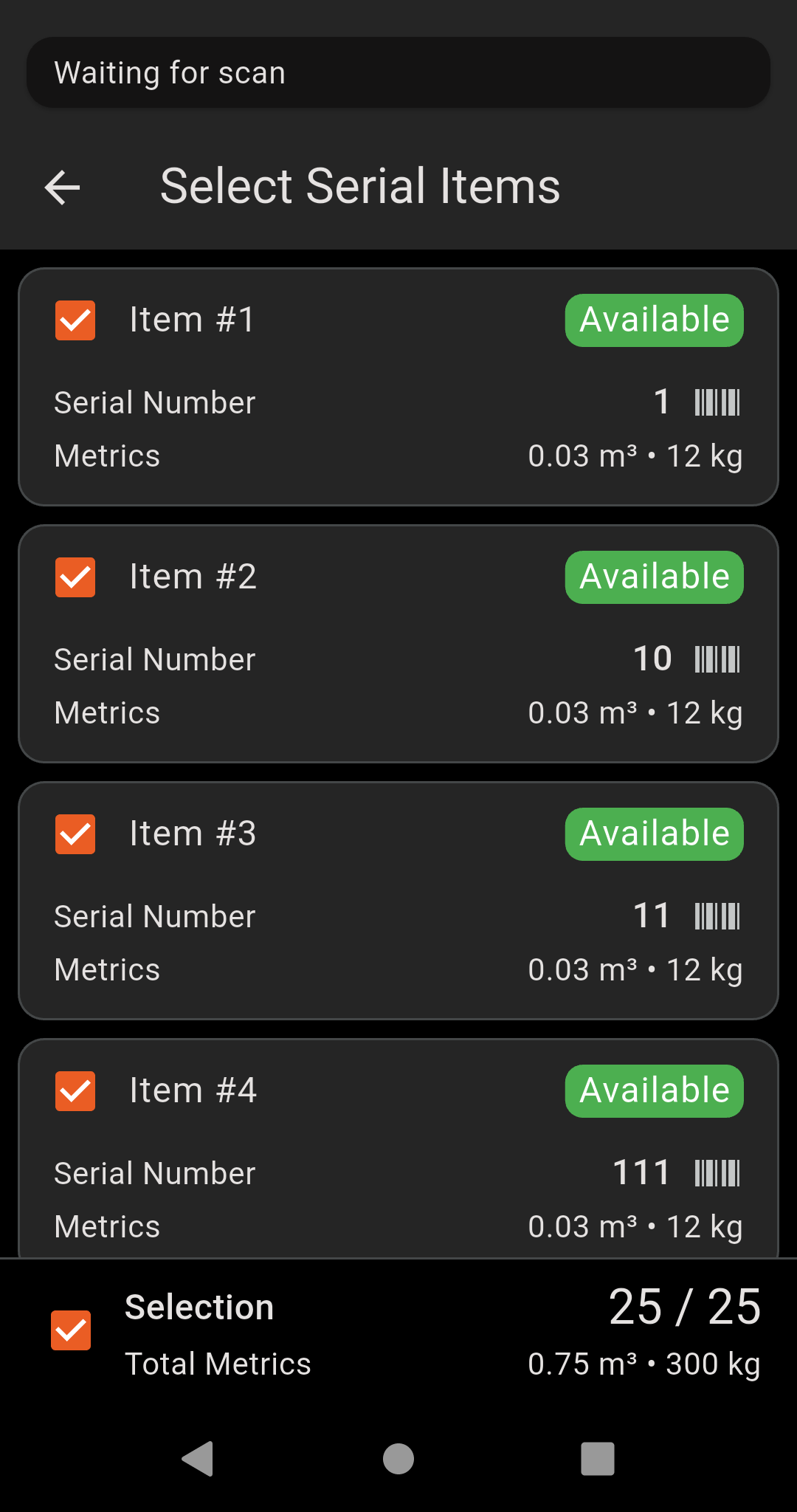Tap barcode icon for serial number 10
The height and width of the screenshot is (1512, 797).
[717, 659]
